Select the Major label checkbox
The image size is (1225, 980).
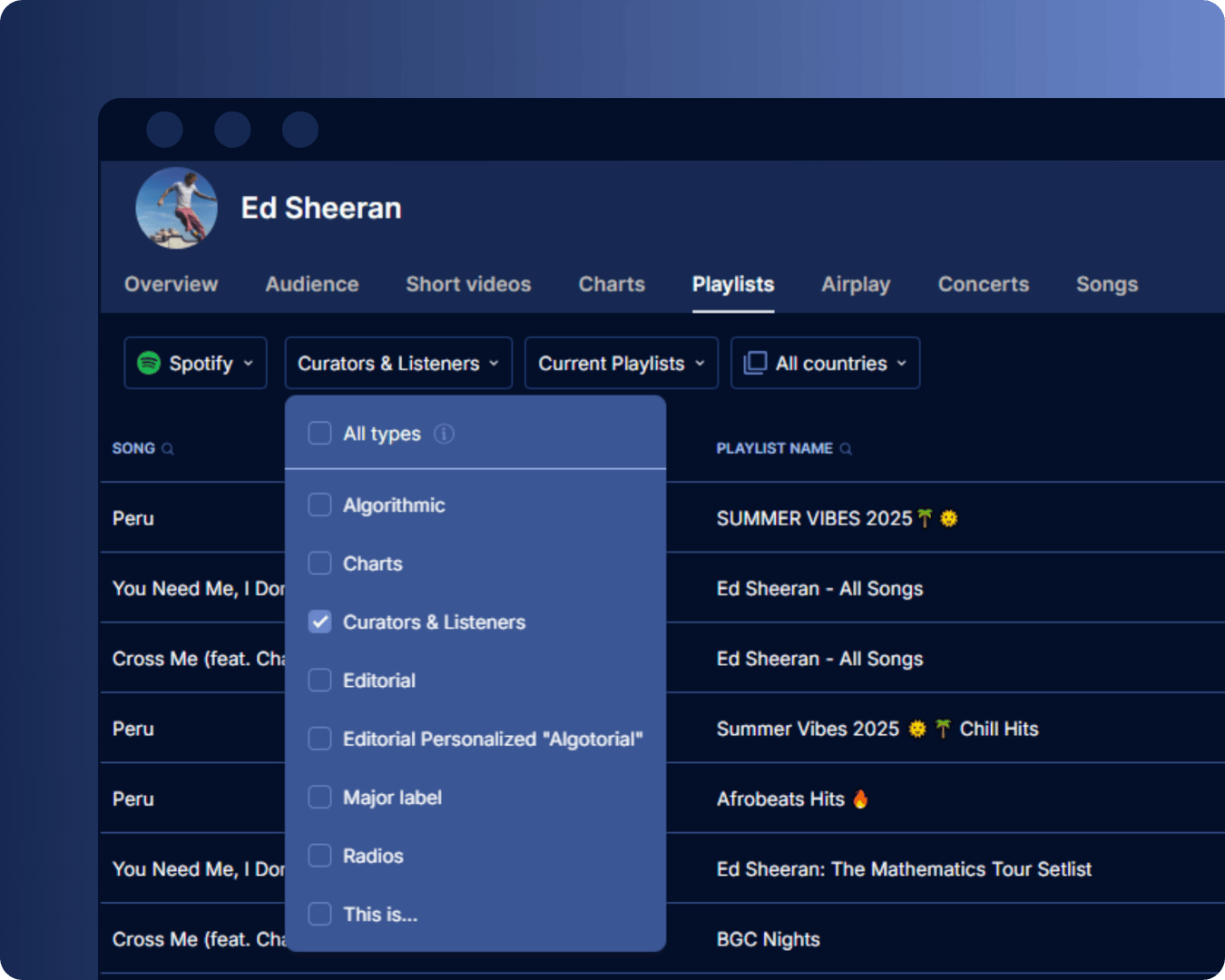click(x=319, y=797)
